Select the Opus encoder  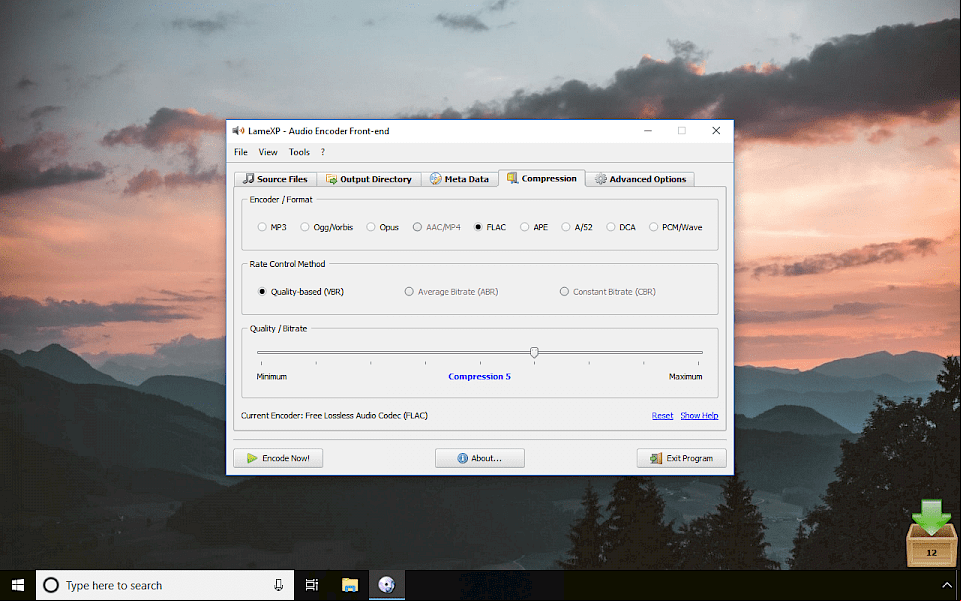point(382,227)
